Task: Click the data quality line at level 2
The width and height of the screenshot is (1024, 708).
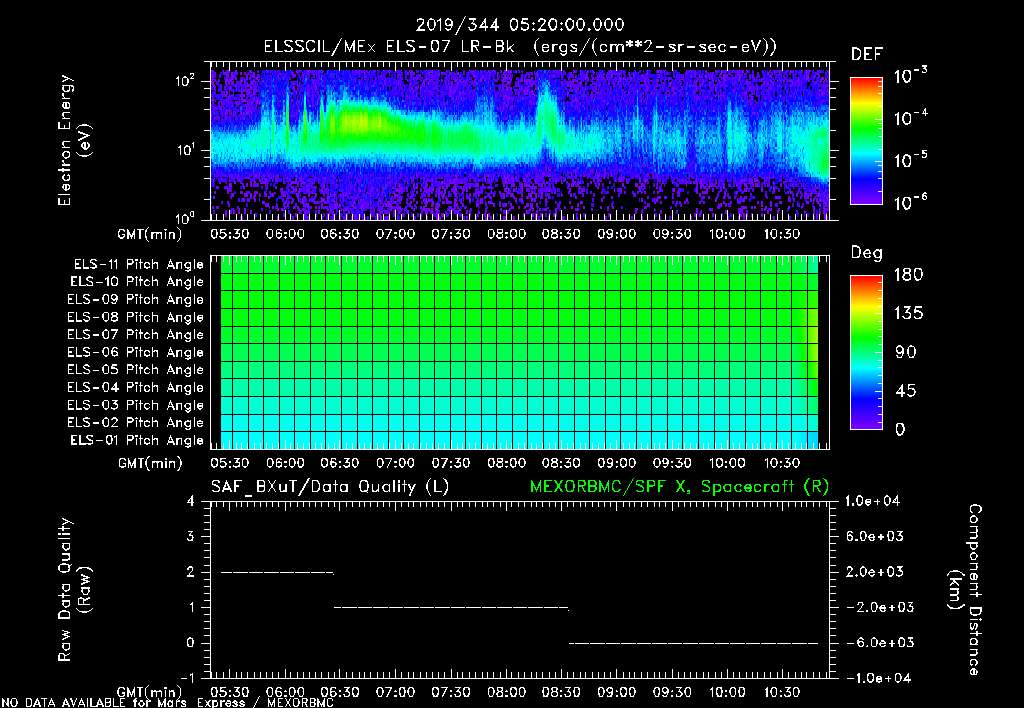Action: click(278, 572)
